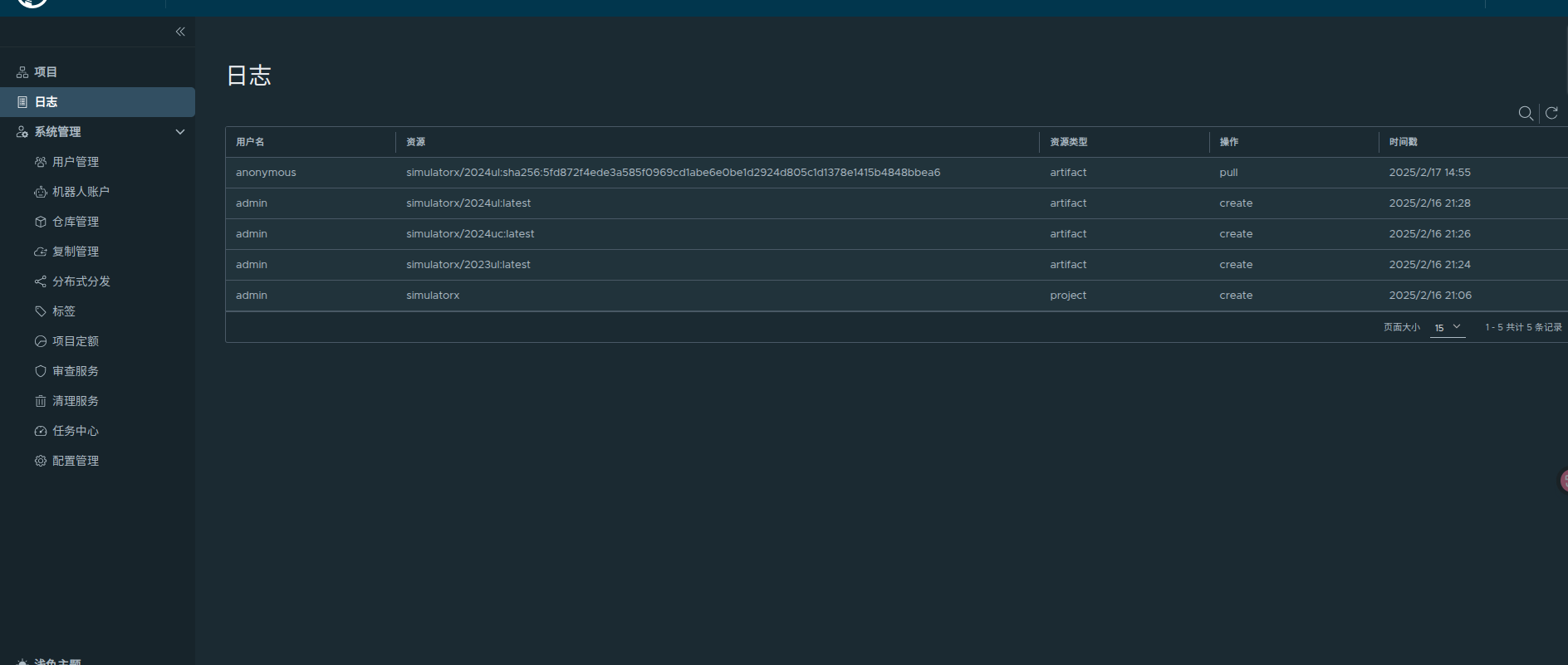Sort by the 资源 column header

(x=415, y=142)
